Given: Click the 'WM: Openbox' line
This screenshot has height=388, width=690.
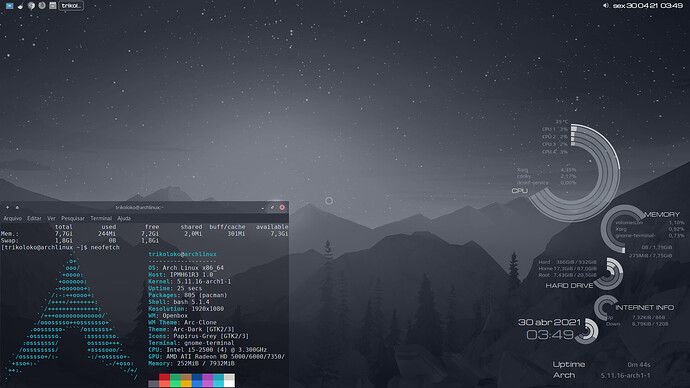Looking at the screenshot, I should (168, 316).
